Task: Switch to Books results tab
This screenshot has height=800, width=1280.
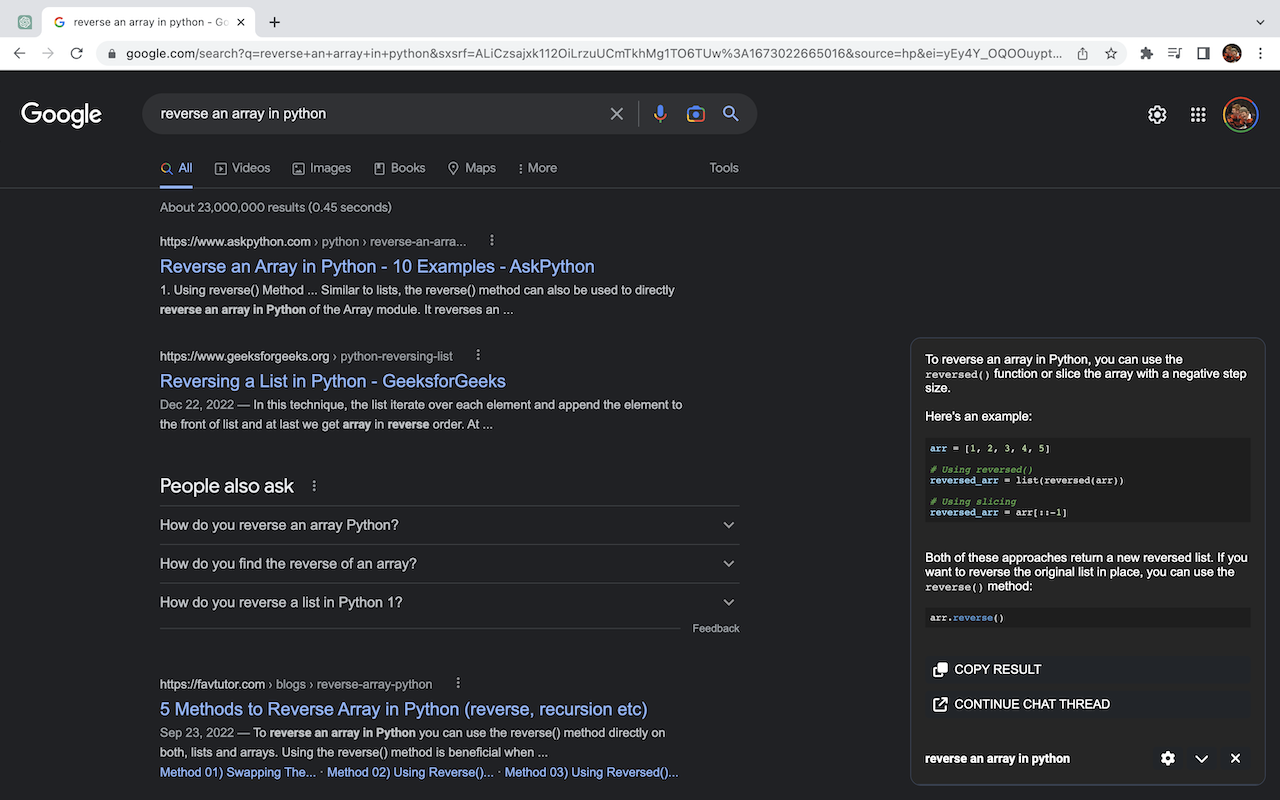Action: click(x=399, y=168)
